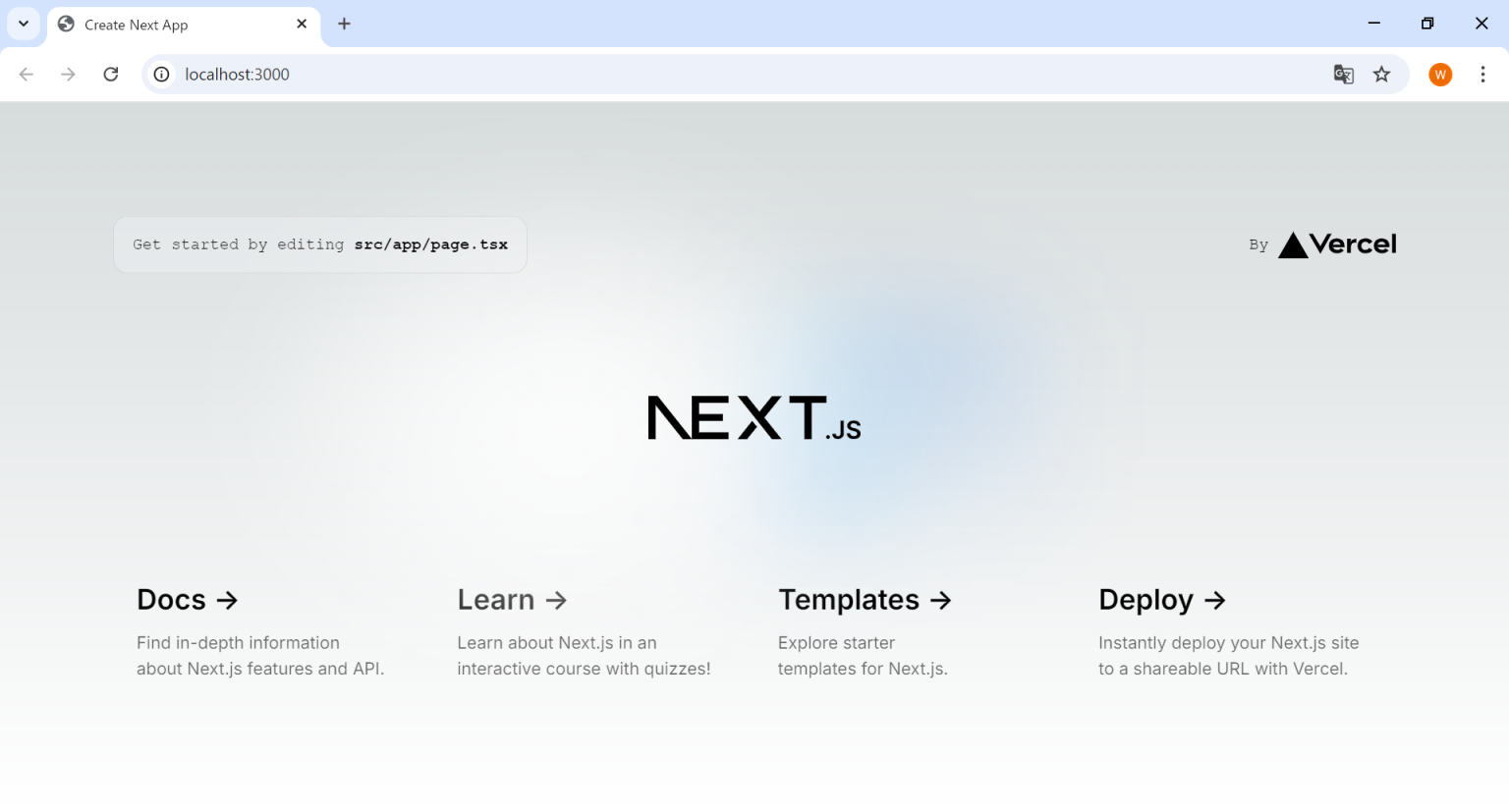The image size is (1509, 812).
Task: Click the forward navigation arrow
Action: (68, 74)
